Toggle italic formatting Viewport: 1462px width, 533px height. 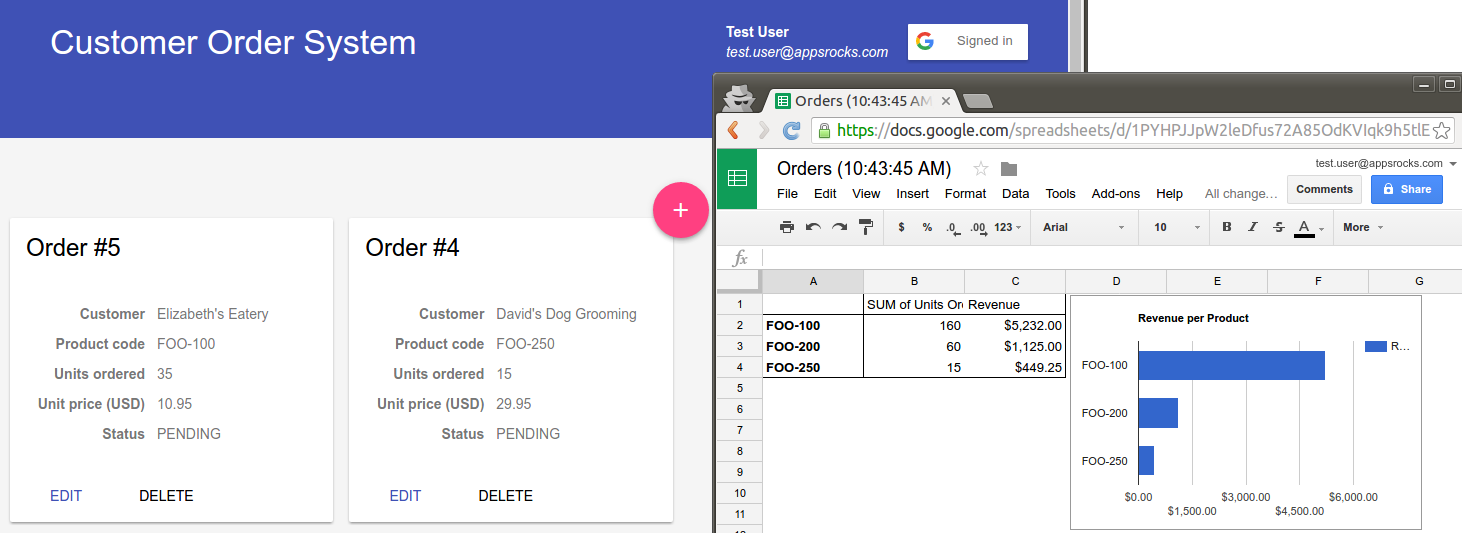[1252, 227]
